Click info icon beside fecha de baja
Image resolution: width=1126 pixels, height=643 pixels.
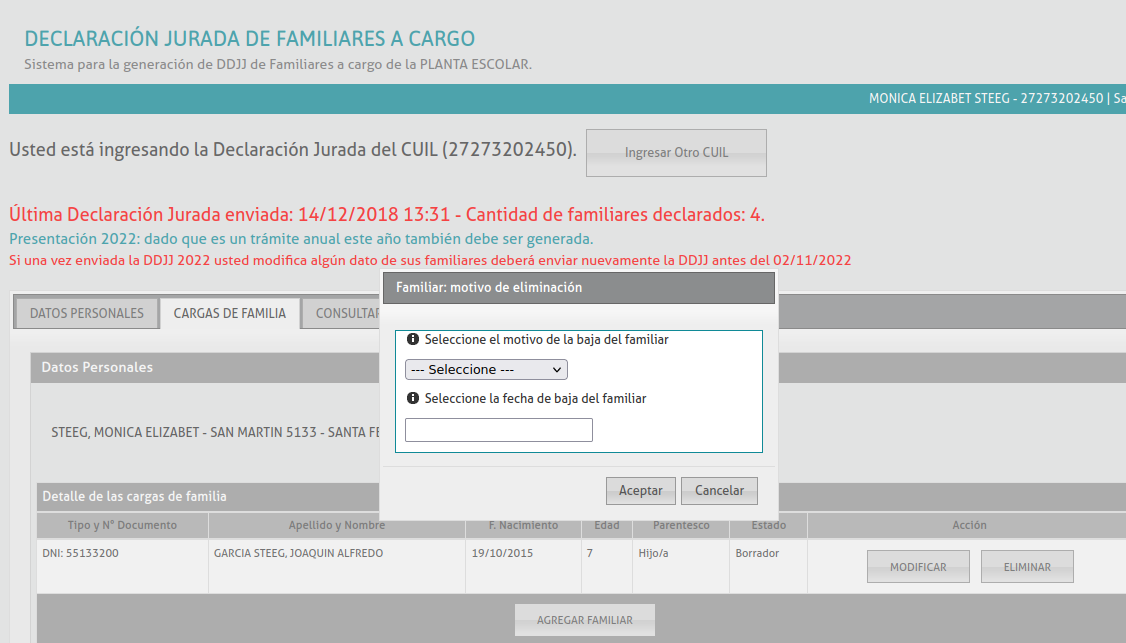pyautogui.click(x=413, y=398)
